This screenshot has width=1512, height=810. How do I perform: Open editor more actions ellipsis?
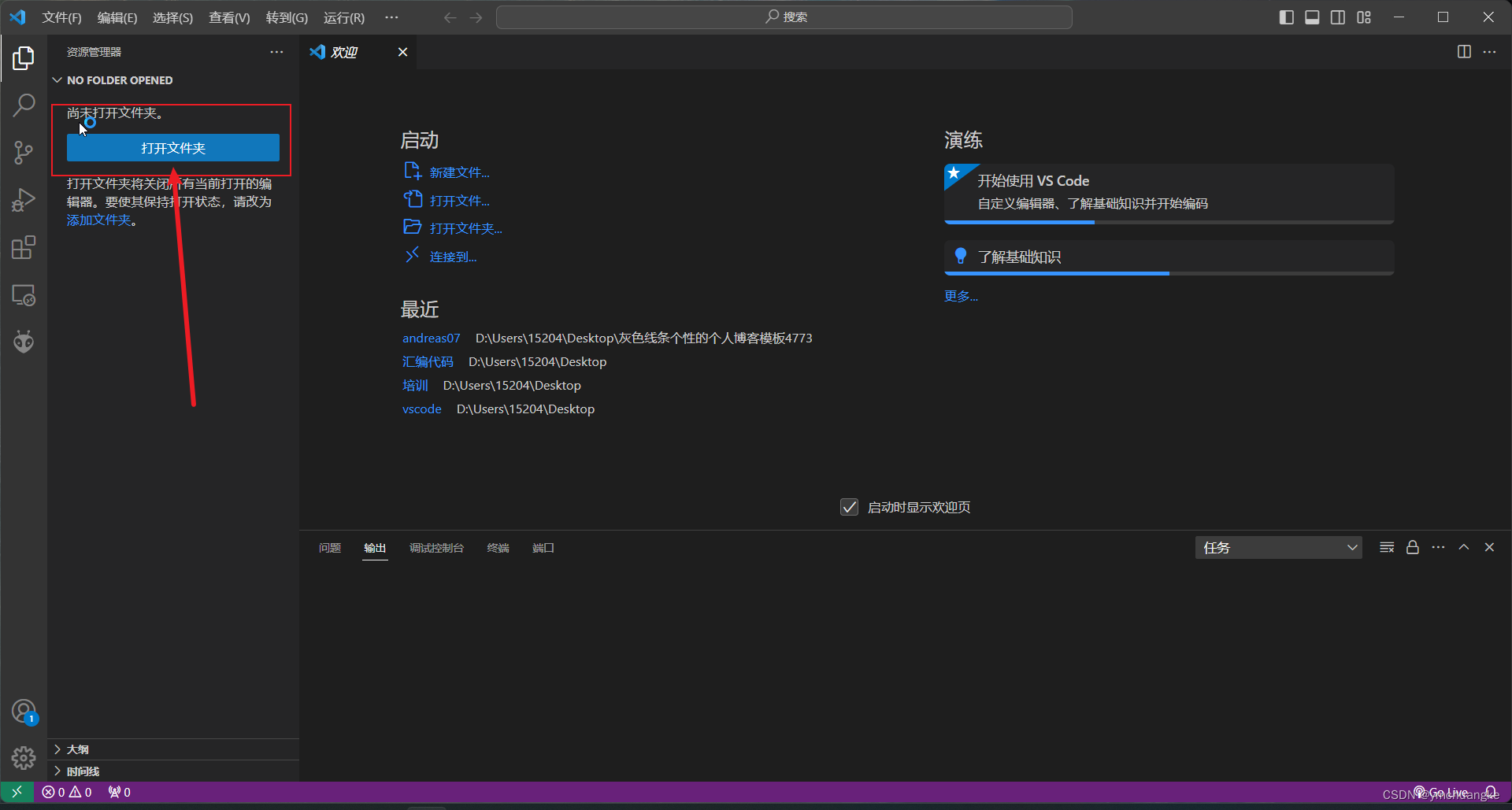(x=1489, y=52)
